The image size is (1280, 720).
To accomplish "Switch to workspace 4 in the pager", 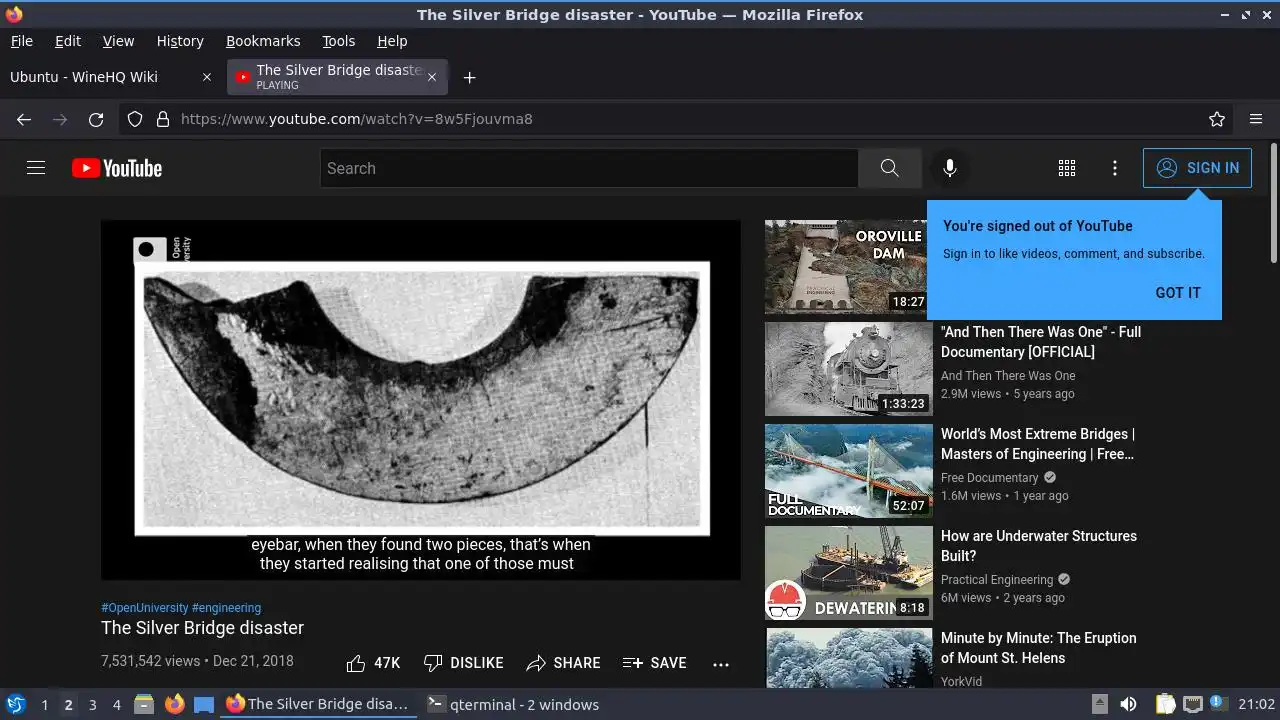I will (116, 705).
